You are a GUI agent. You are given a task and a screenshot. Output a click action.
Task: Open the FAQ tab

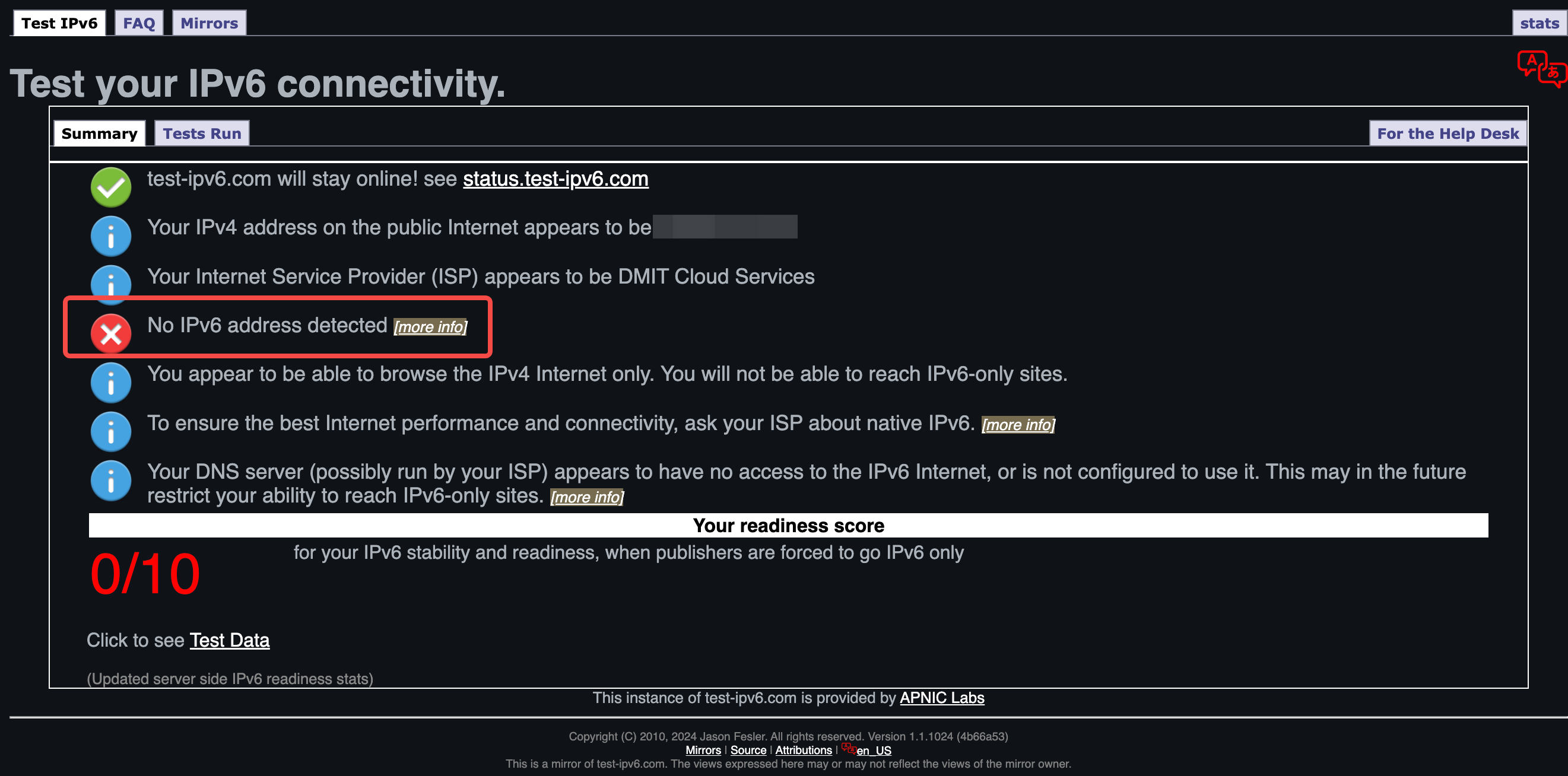point(139,23)
